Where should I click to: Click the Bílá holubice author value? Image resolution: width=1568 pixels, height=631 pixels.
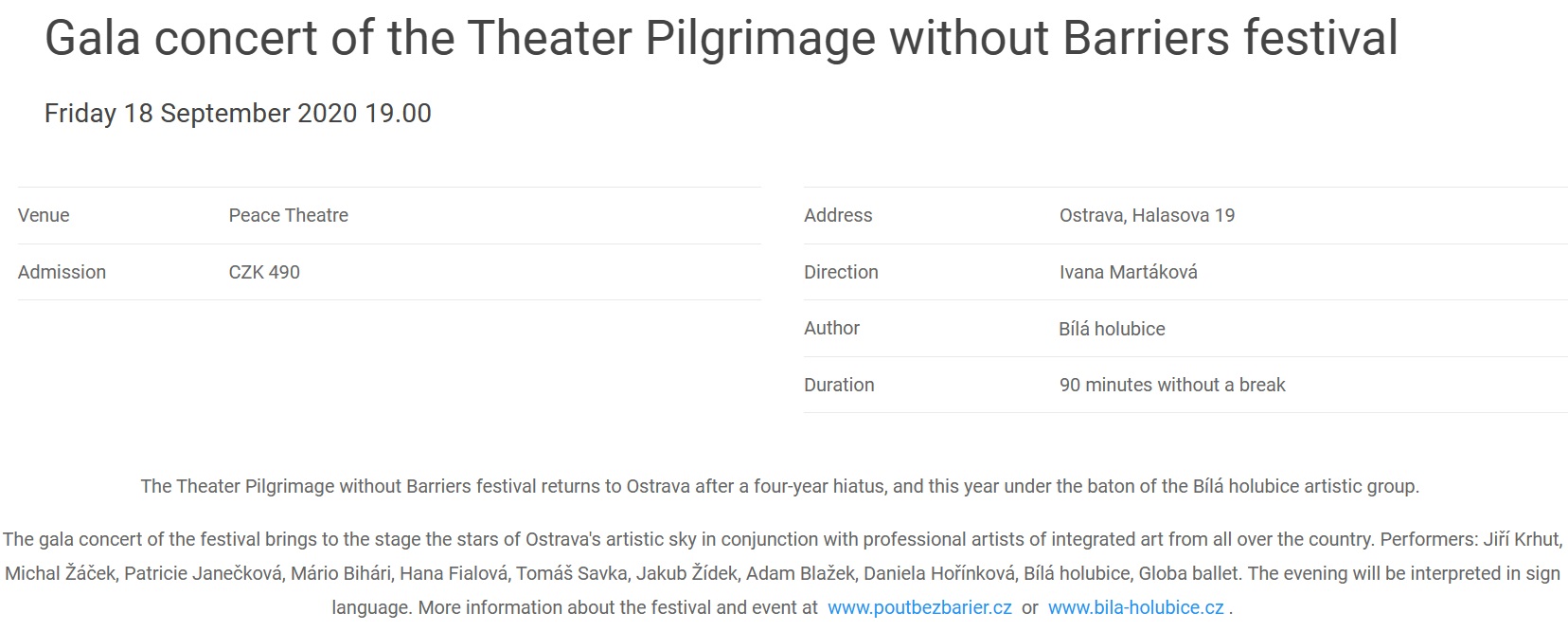click(x=1112, y=329)
